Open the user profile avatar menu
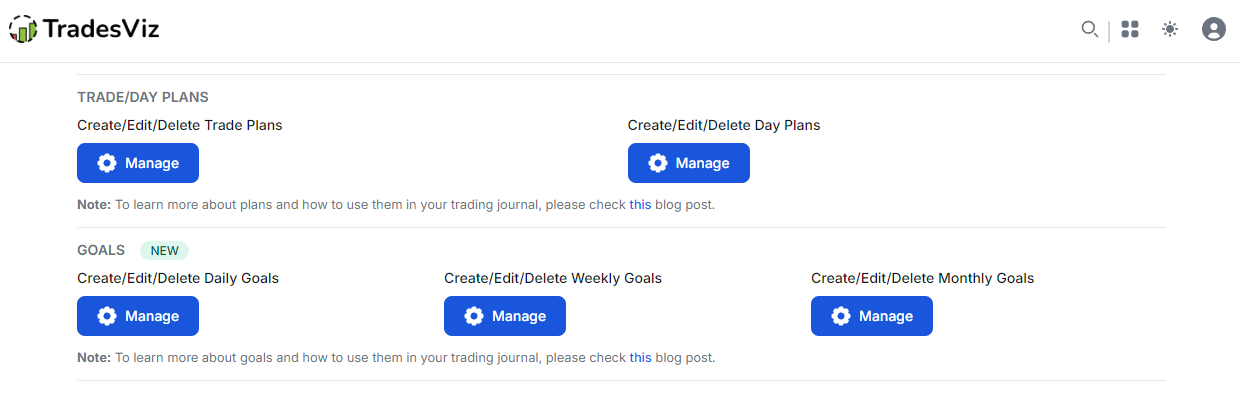 point(1214,30)
